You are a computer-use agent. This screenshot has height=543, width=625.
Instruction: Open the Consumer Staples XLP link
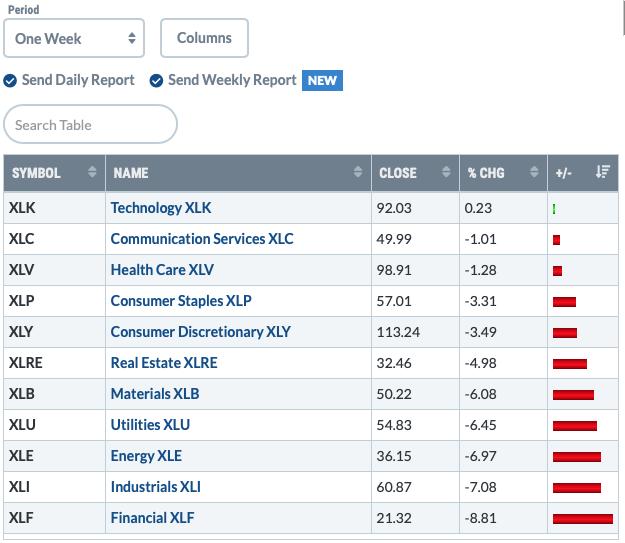(x=181, y=301)
